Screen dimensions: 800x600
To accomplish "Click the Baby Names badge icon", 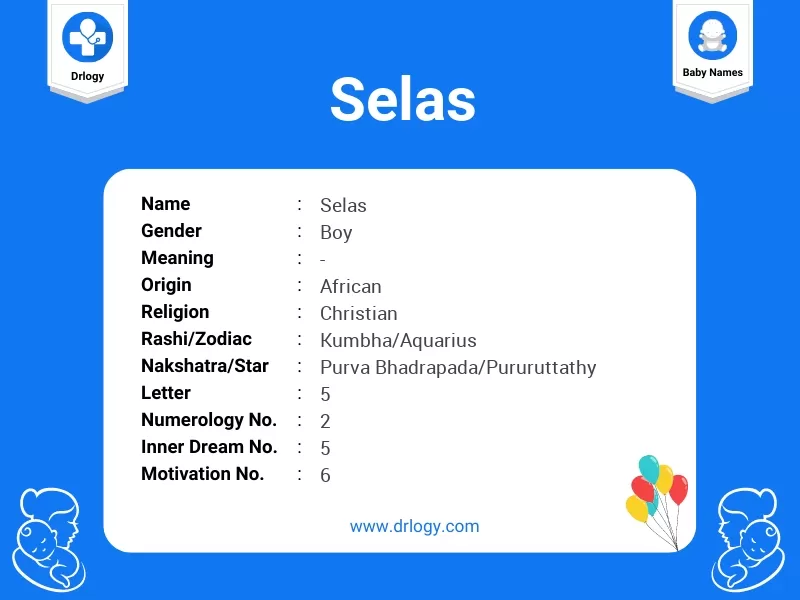I will pos(712,35).
